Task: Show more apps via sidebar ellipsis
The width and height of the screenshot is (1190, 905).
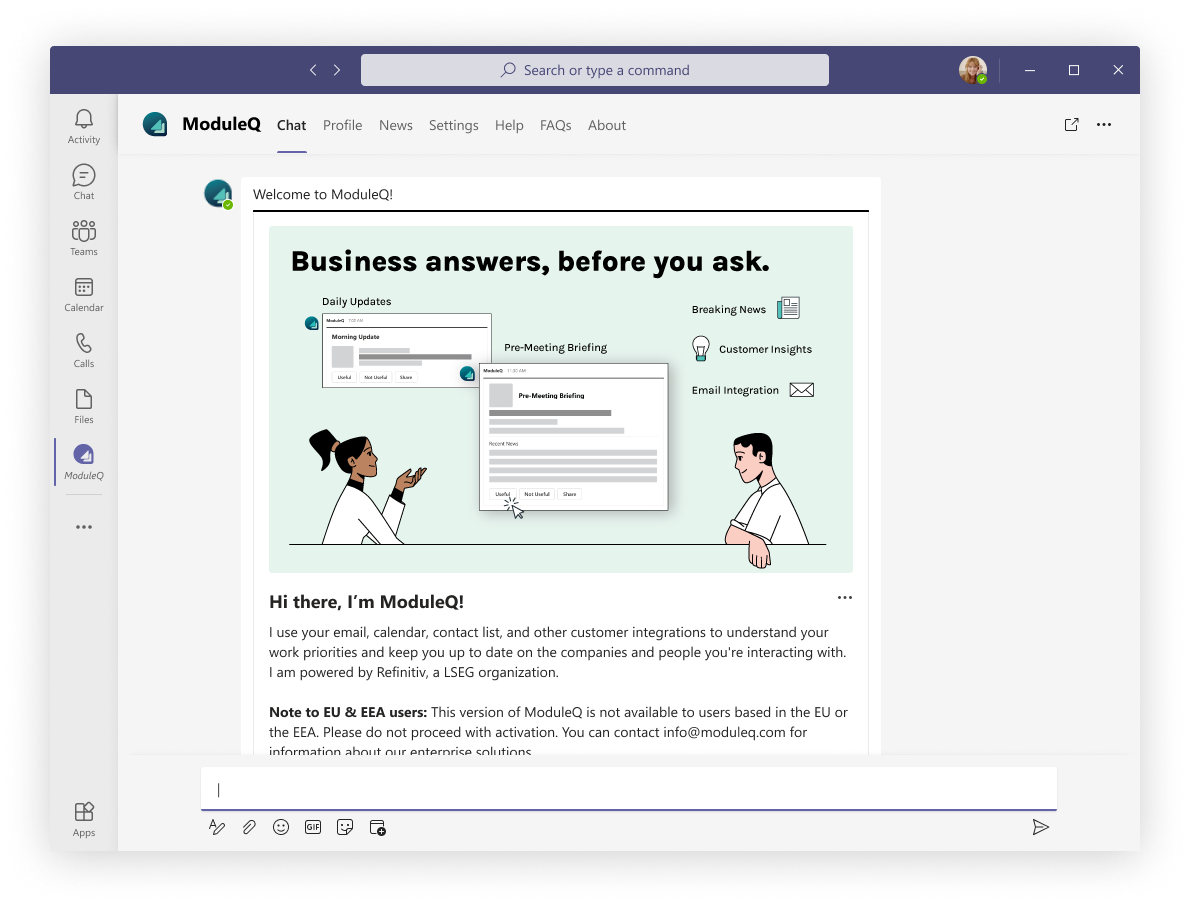Action: [83, 527]
